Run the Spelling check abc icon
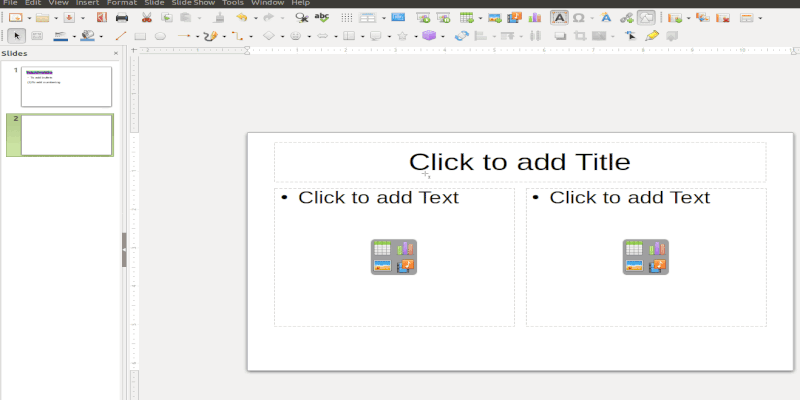 pyautogui.click(x=322, y=18)
